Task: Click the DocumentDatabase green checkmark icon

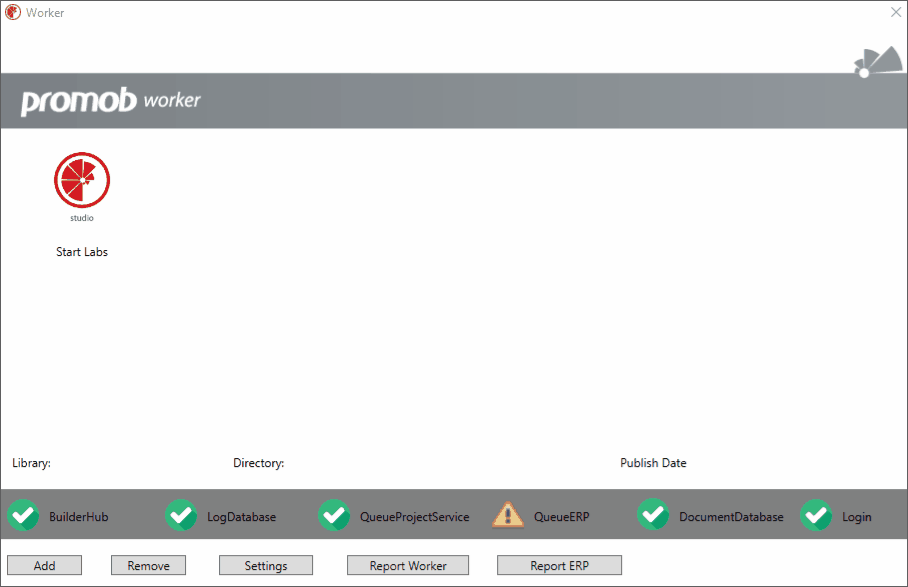Action: point(653,515)
